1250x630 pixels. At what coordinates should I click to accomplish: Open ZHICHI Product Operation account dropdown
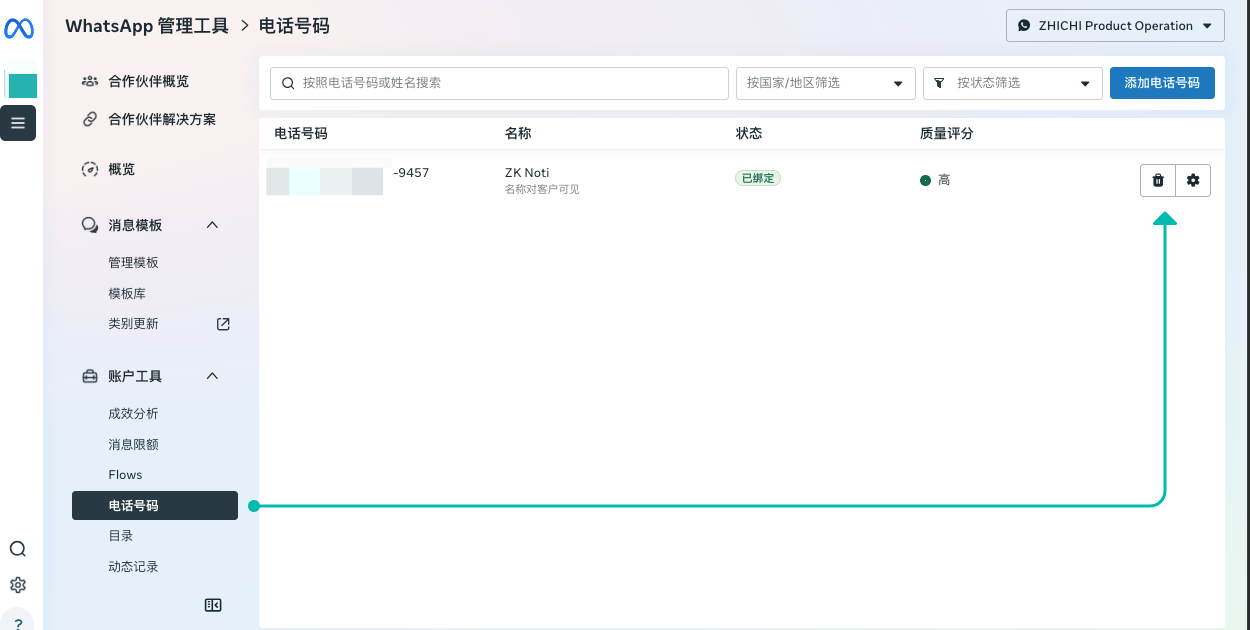1115,26
